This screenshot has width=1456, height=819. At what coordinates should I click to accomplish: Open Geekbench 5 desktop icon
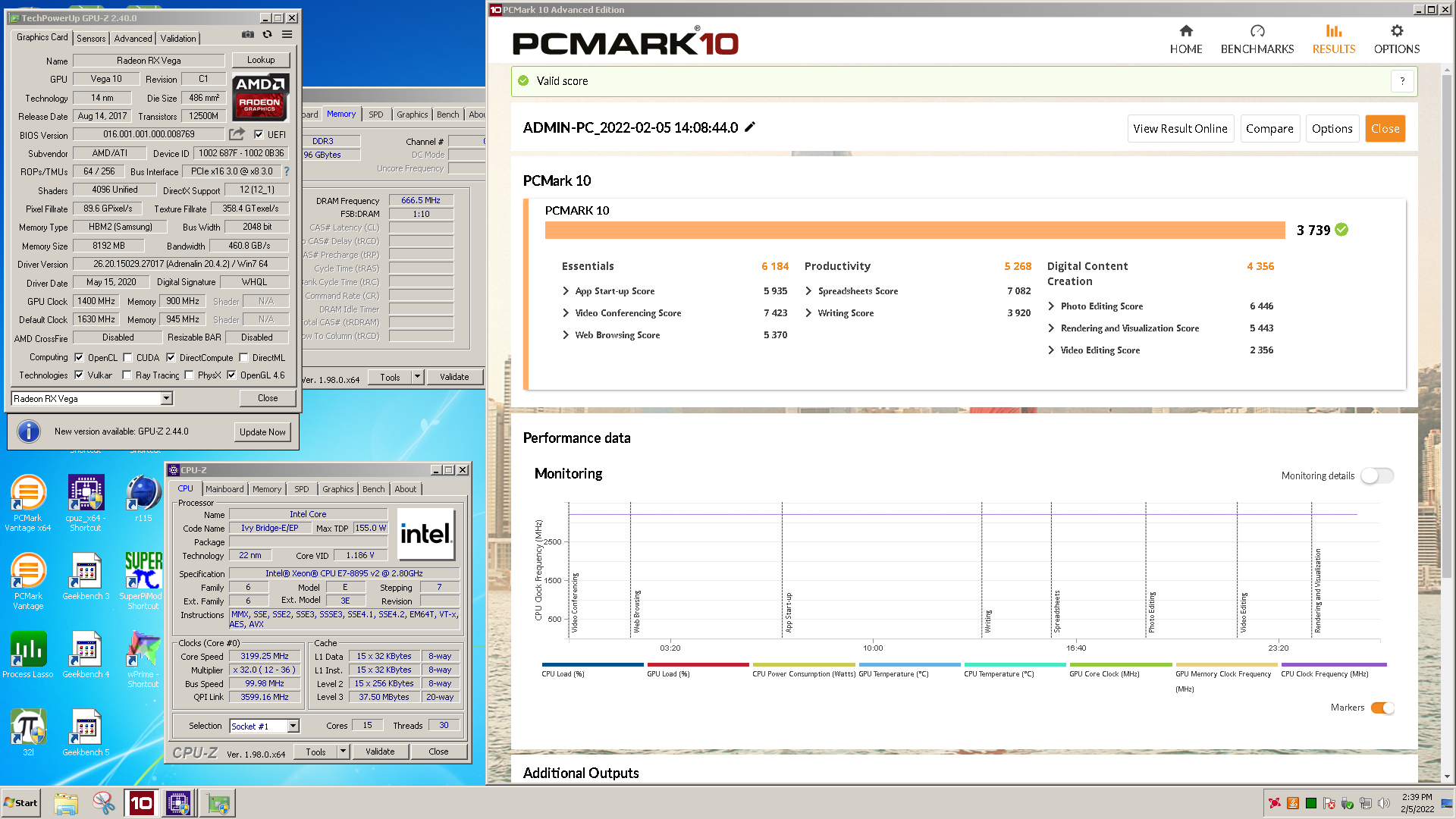(86, 733)
